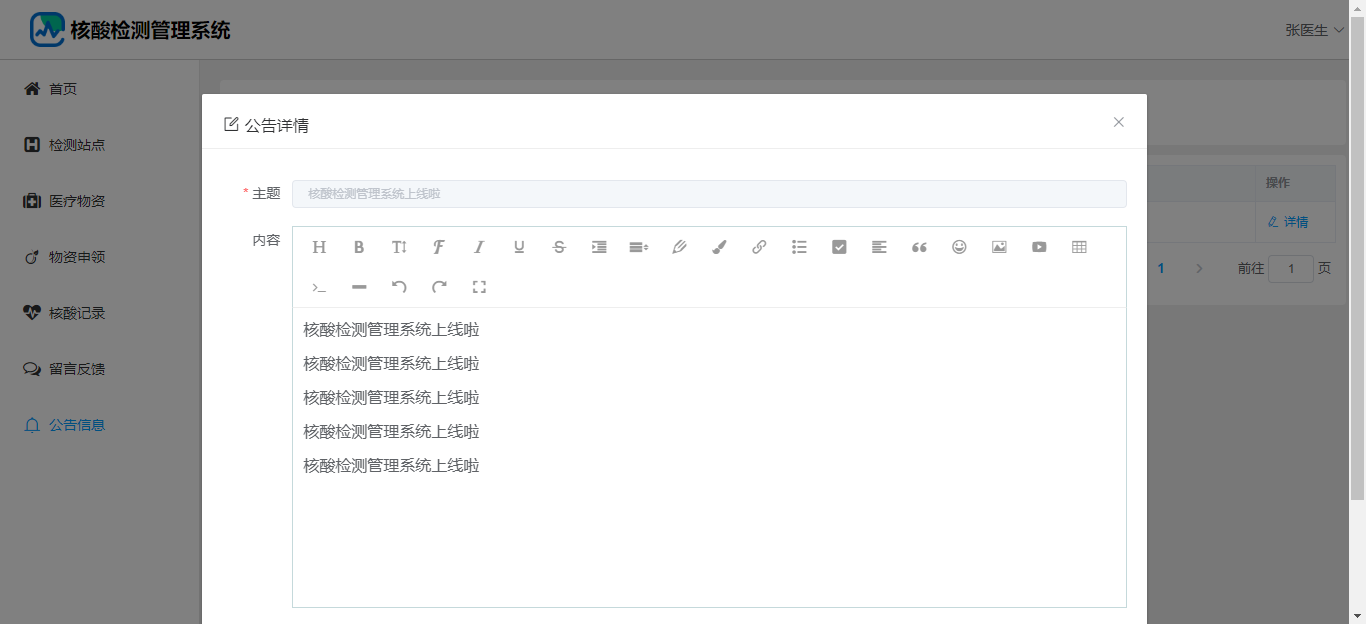Expand the 张医生 user dropdown
The image size is (1366, 624).
(x=1314, y=30)
